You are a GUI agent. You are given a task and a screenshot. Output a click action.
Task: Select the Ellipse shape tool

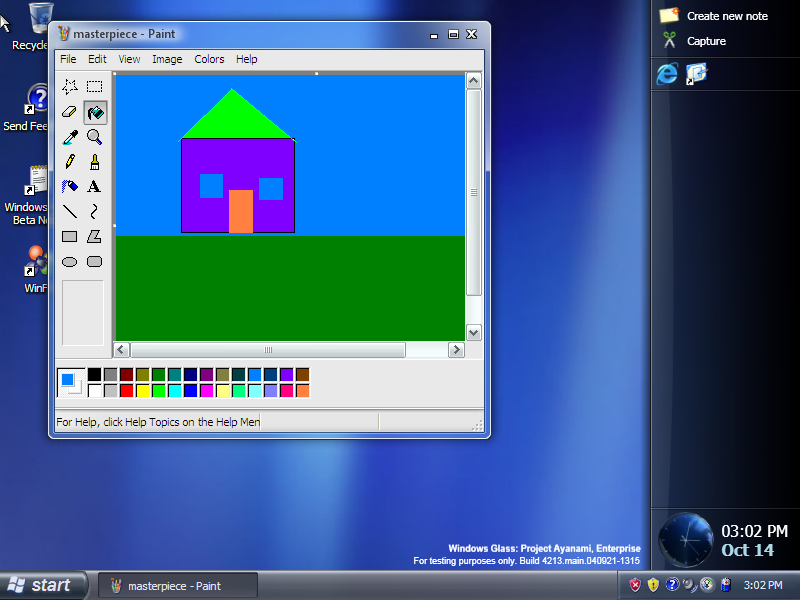[x=70, y=262]
